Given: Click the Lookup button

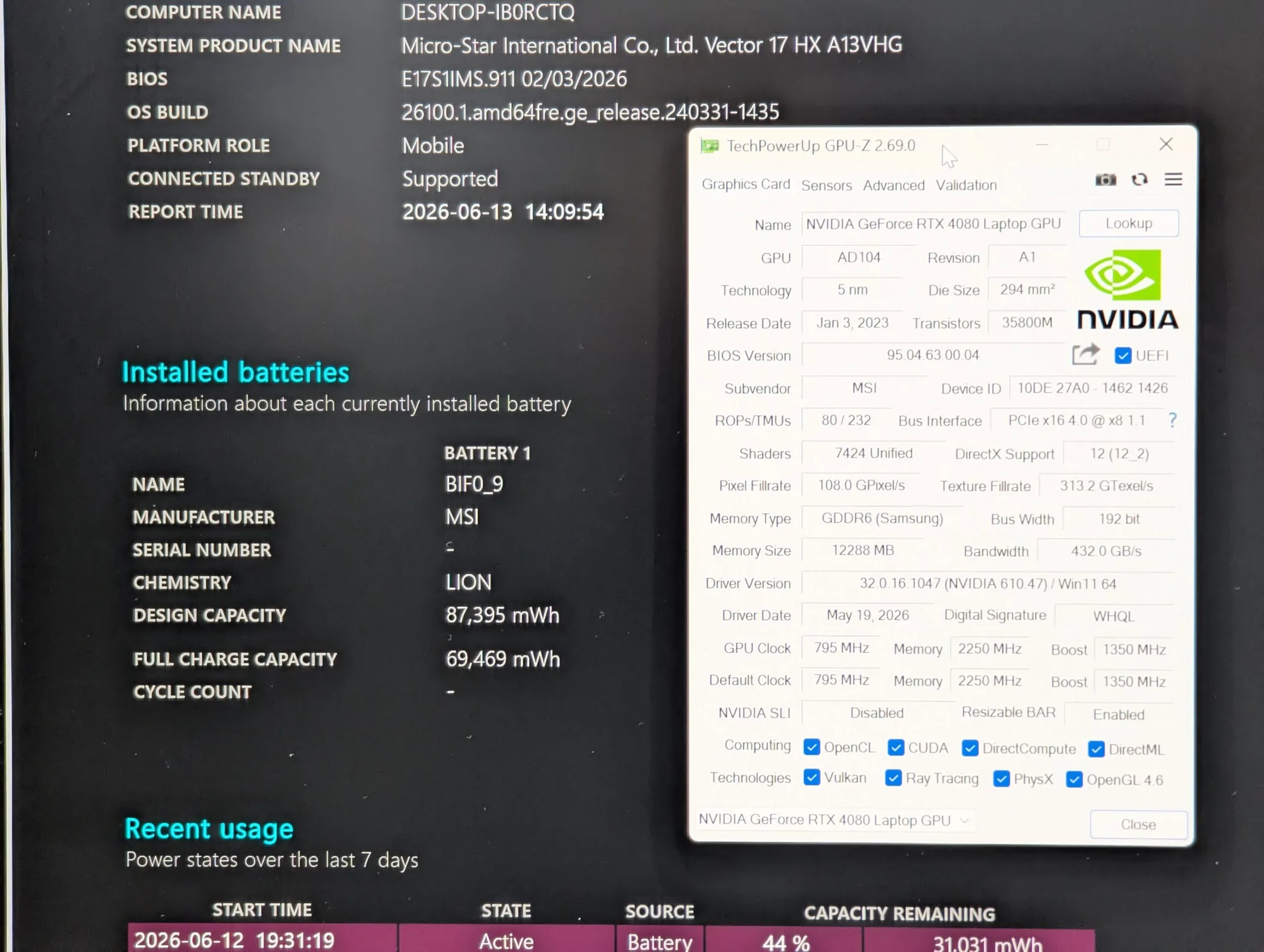Looking at the screenshot, I should point(1129,223).
